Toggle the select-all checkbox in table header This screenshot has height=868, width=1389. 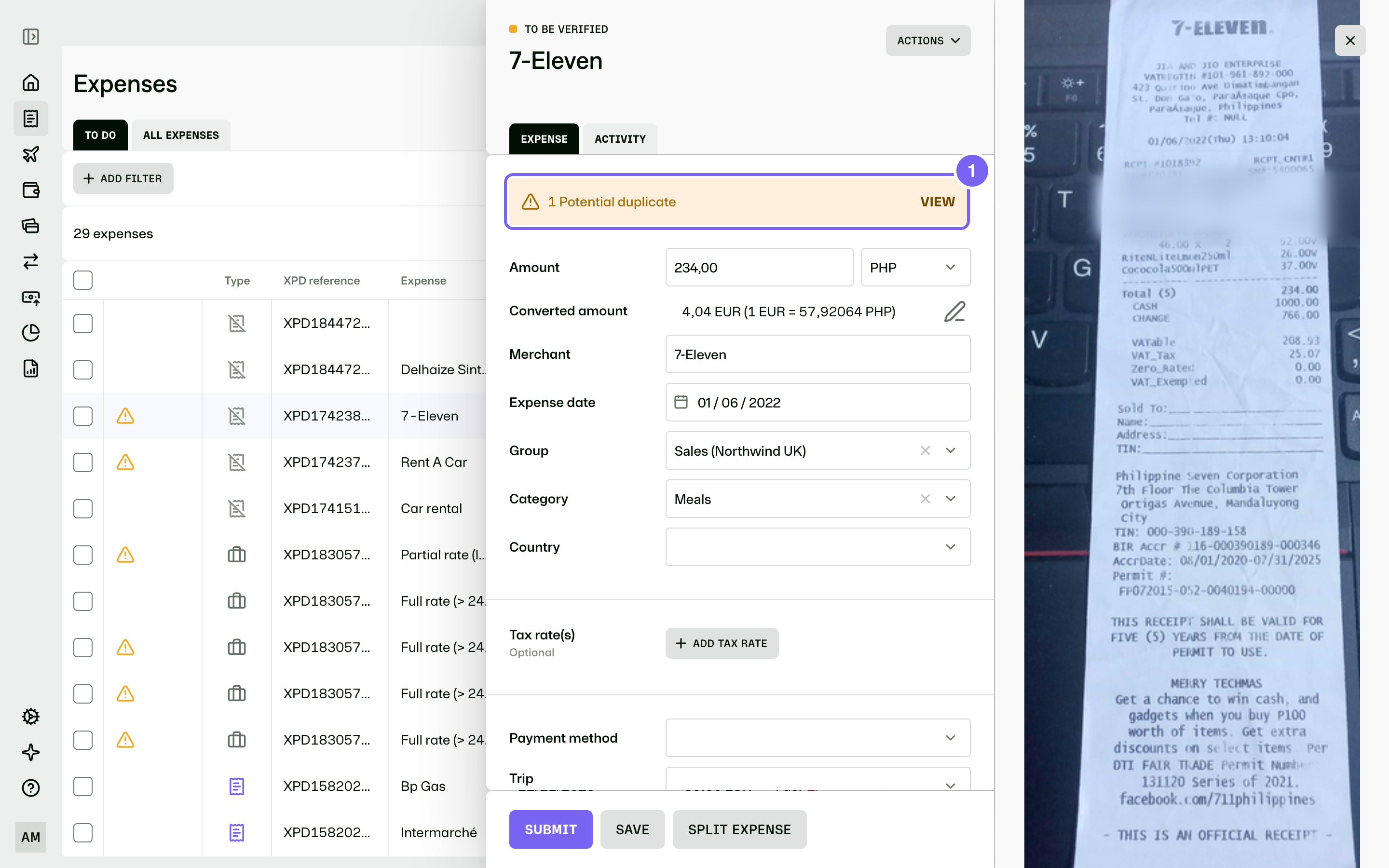(83, 280)
